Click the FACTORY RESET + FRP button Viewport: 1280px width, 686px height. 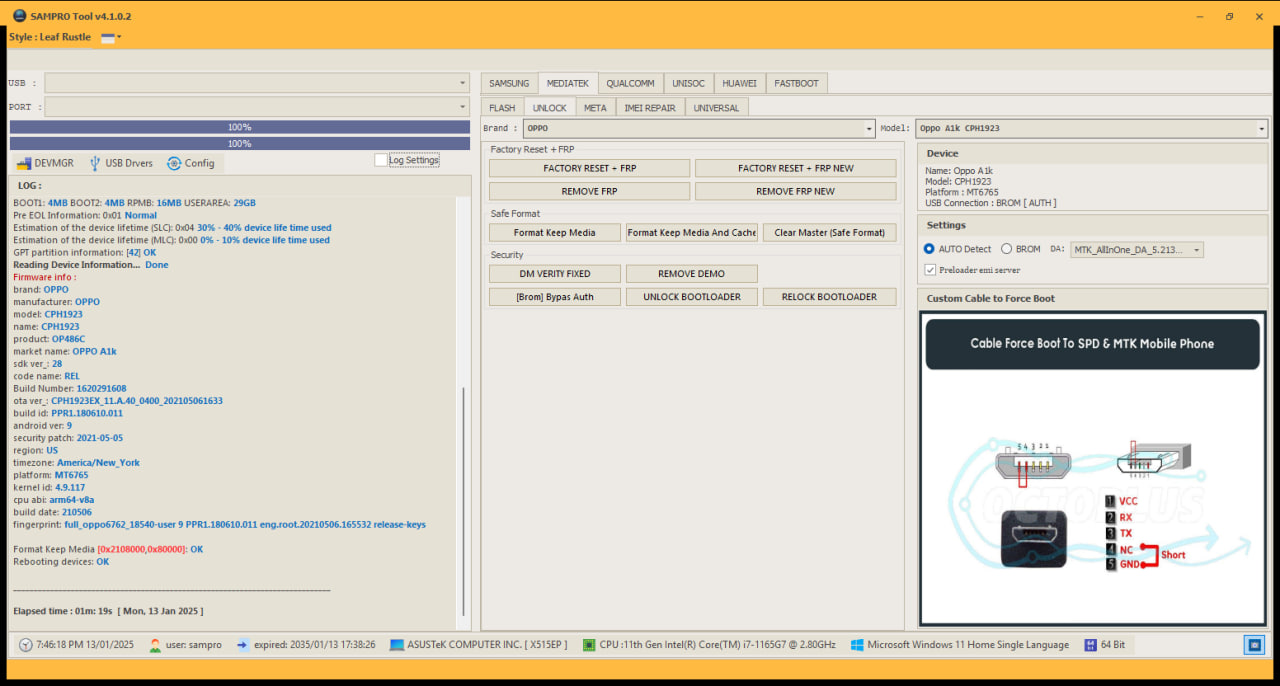tap(589, 168)
